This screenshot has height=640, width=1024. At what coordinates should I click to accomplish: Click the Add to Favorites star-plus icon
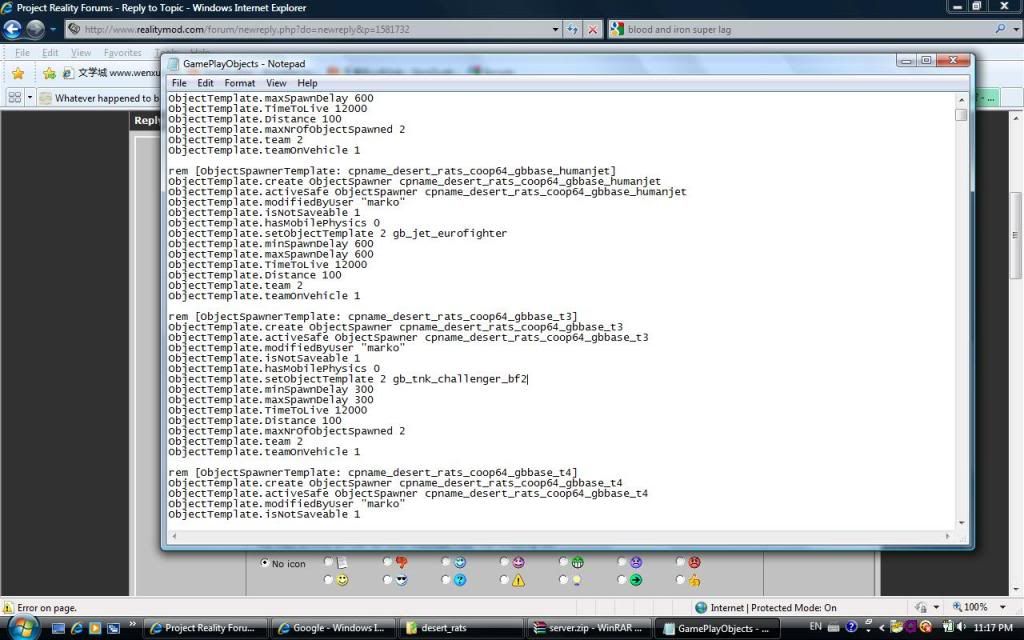click(x=49, y=73)
